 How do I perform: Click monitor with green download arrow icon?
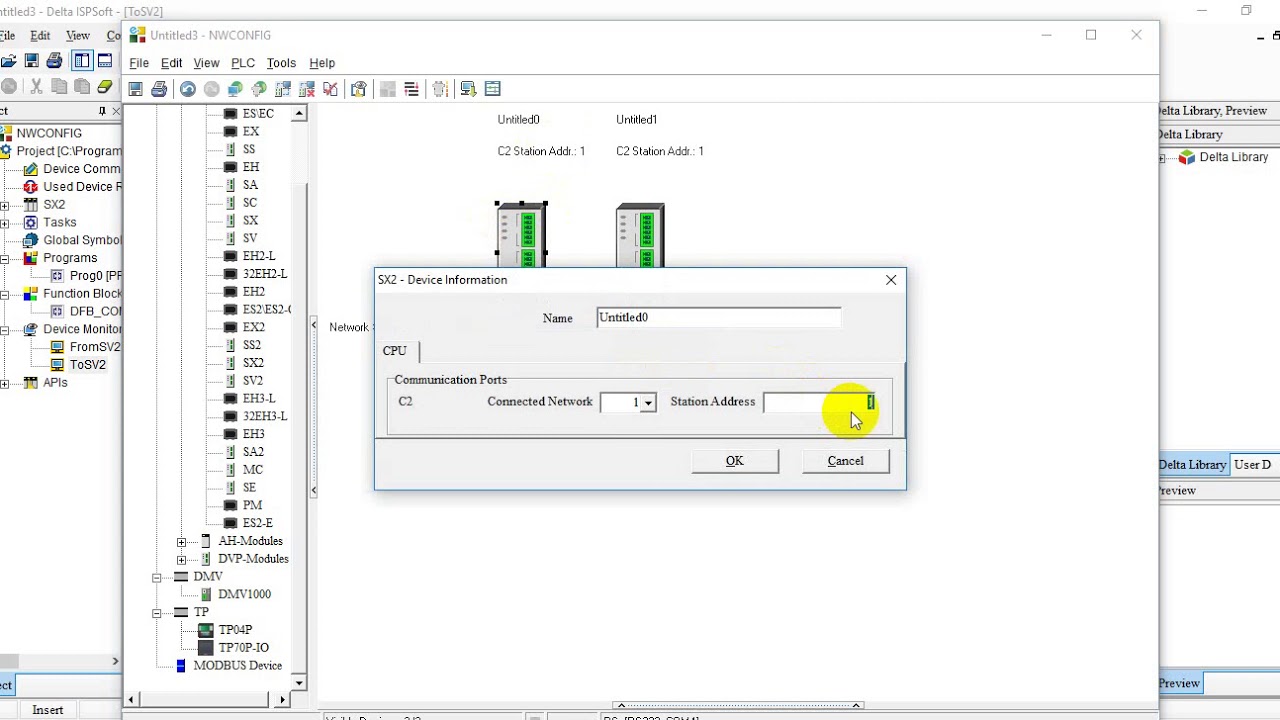pyautogui.click(x=468, y=89)
